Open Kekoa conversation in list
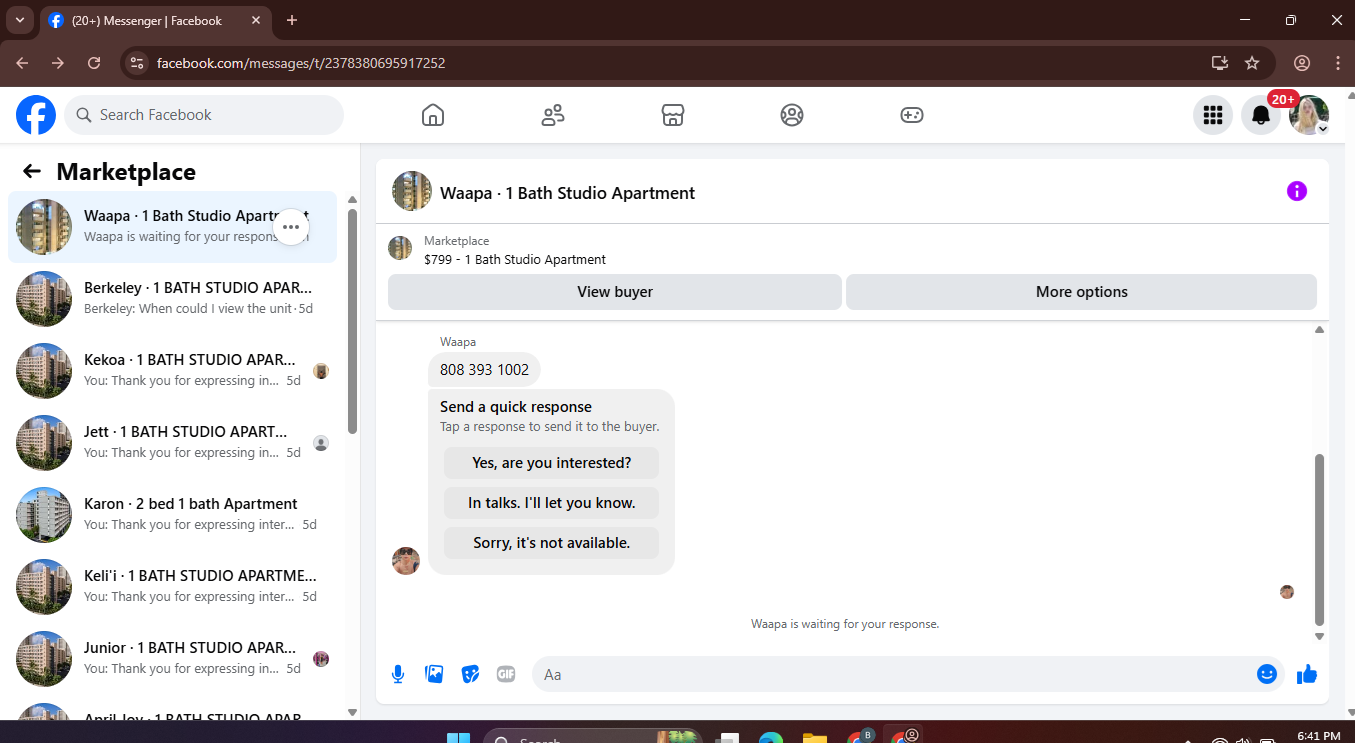Image resolution: width=1355 pixels, height=743 pixels. coord(172,370)
